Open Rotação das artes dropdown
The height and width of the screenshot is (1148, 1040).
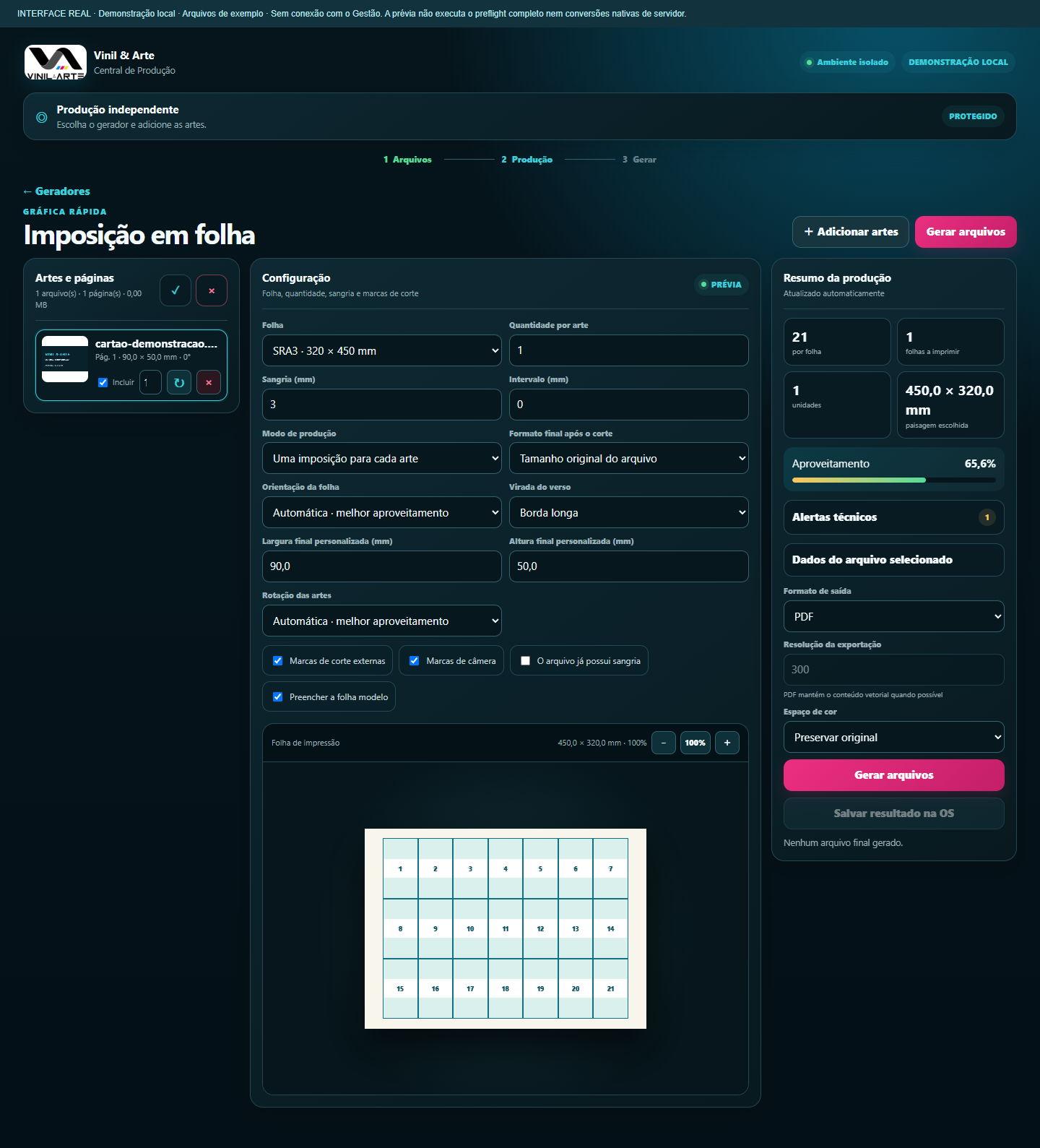tap(382, 621)
